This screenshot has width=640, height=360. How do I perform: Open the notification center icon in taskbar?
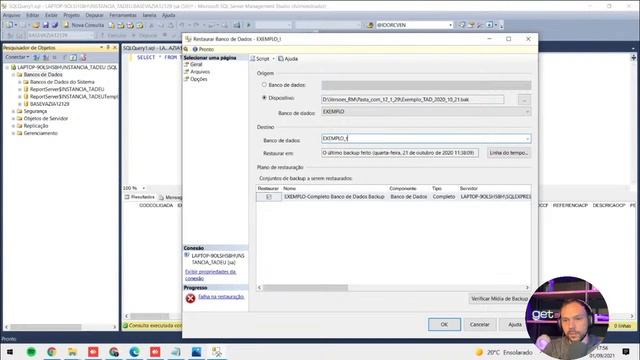point(626,352)
